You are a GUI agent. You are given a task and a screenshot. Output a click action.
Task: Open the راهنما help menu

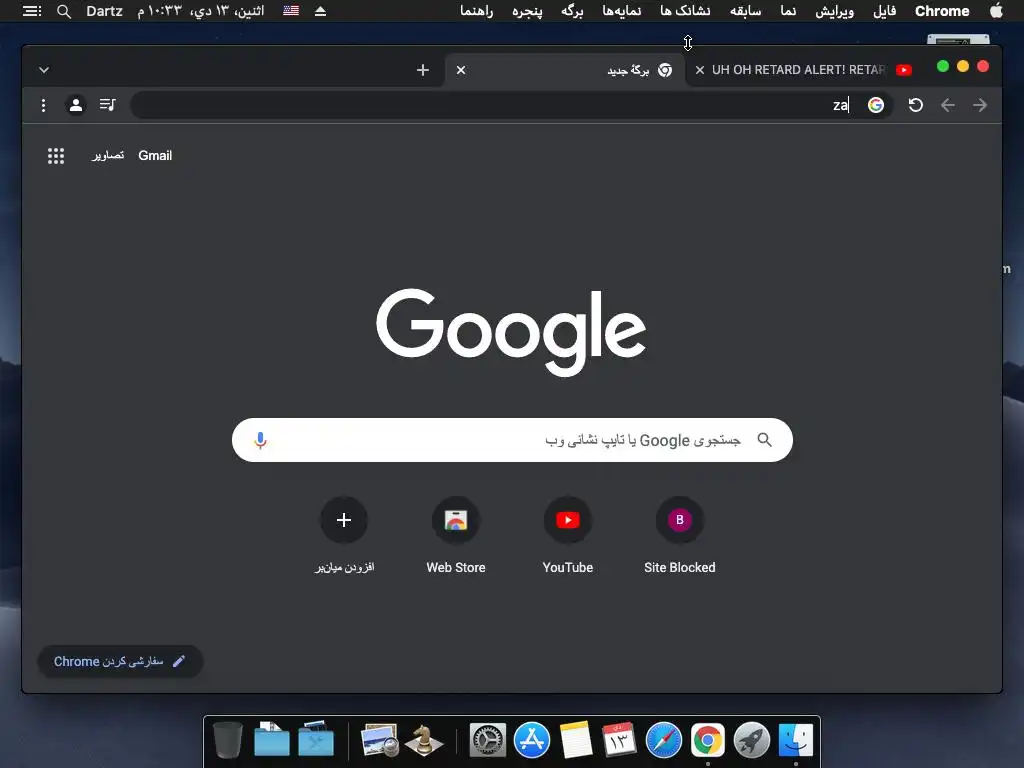pyautogui.click(x=476, y=11)
